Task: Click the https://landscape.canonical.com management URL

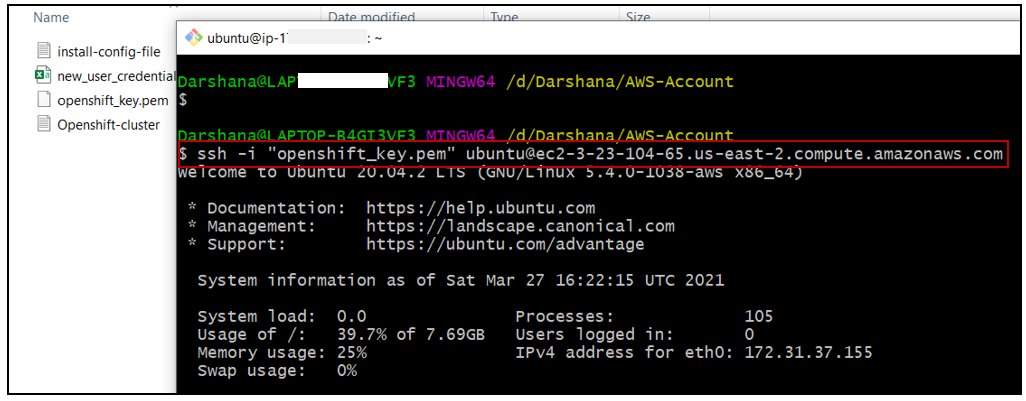Action: point(520,226)
